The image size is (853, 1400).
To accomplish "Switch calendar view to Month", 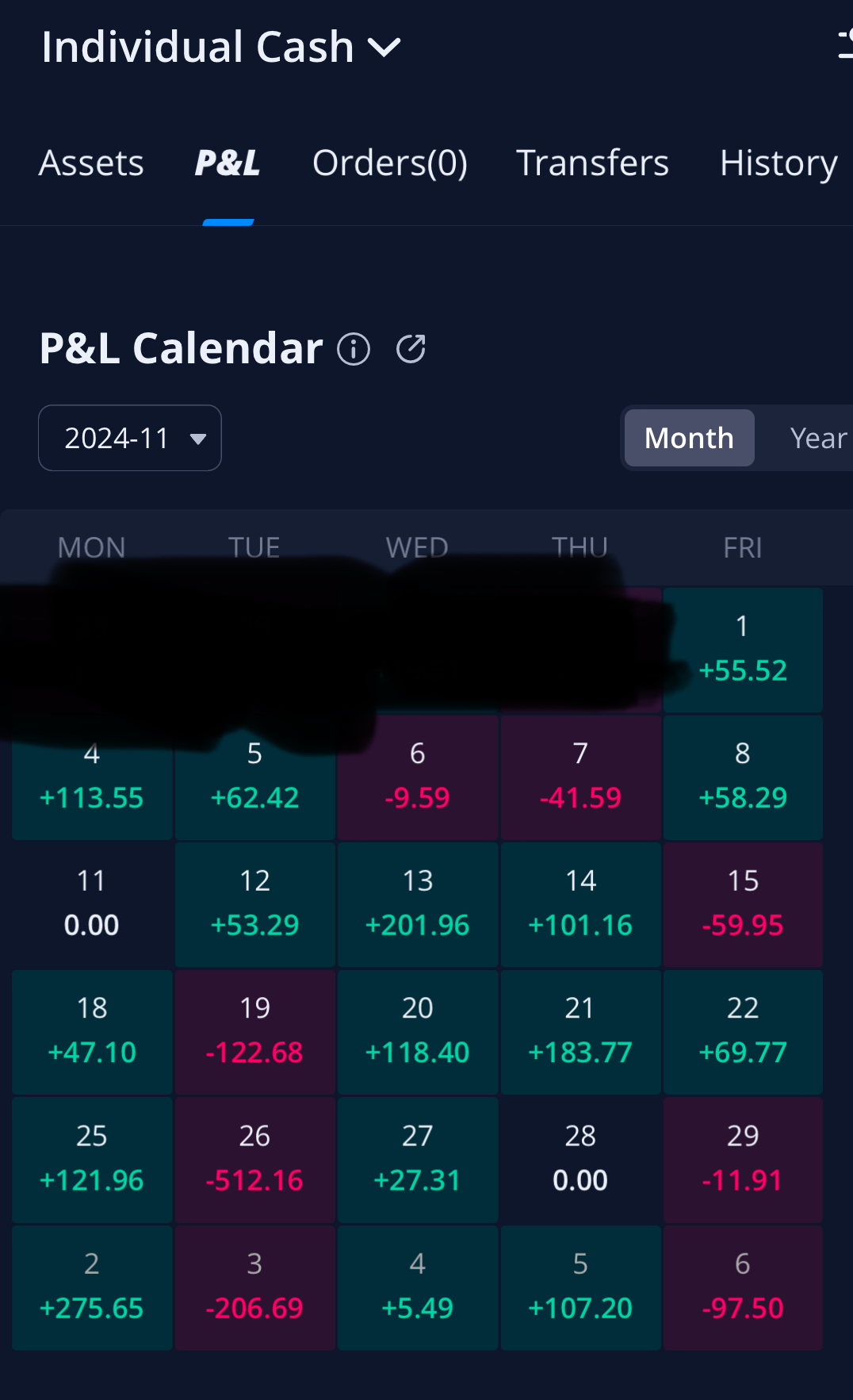I will click(689, 438).
